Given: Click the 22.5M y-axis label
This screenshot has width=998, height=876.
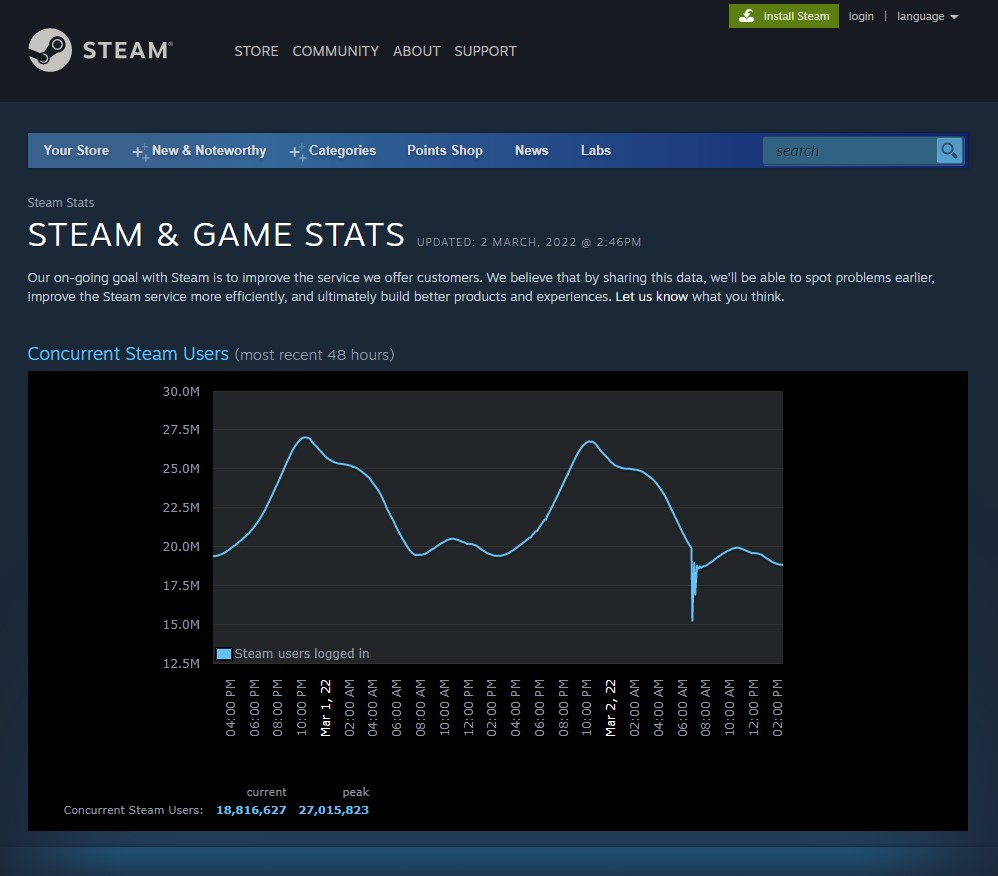Looking at the screenshot, I should click(x=181, y=507).
